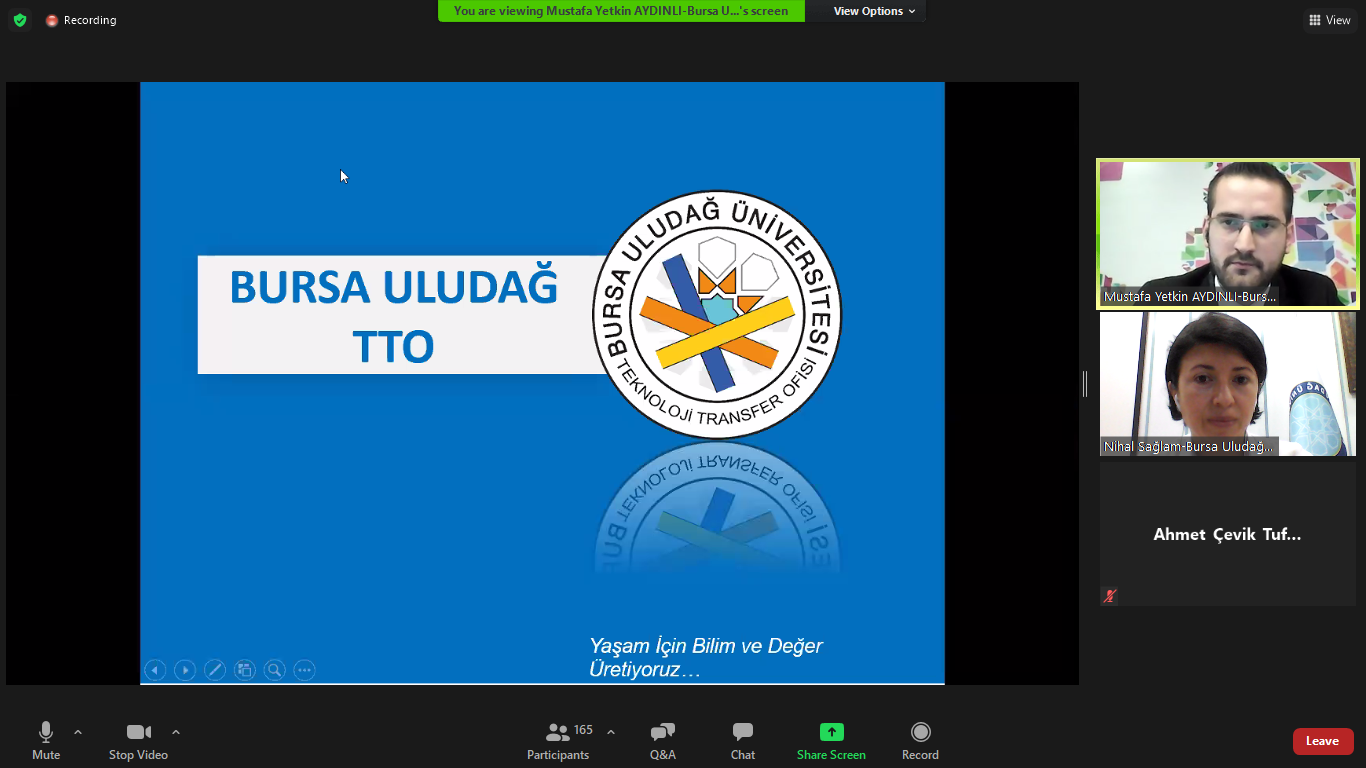Mute the microphone
This screenshot has height=768, width=1366.
[46, 741]
